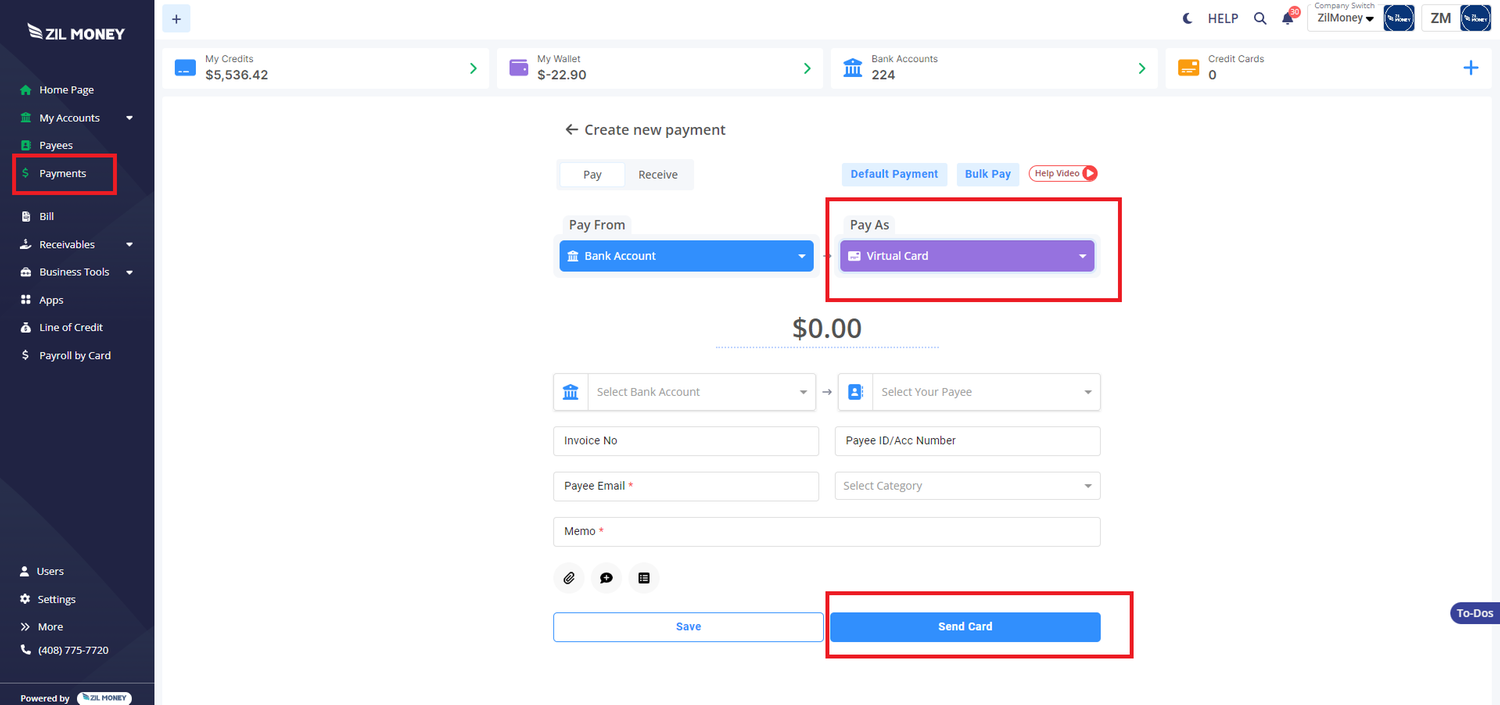
Task: Click the plus quick-add button in top bar
Action: point(176,18)
